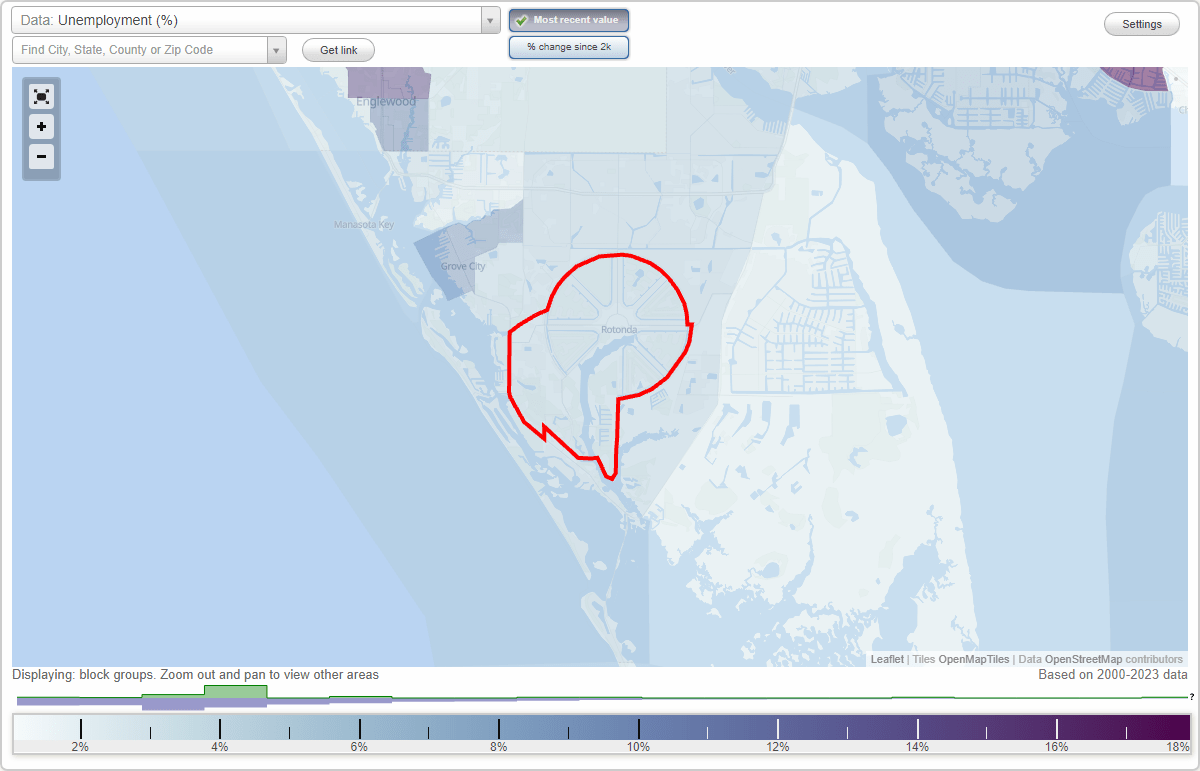The height and width of the screenshot is (771, 1200).
Task: Select the "% change since 2k" tab
Action: (568, 46)
